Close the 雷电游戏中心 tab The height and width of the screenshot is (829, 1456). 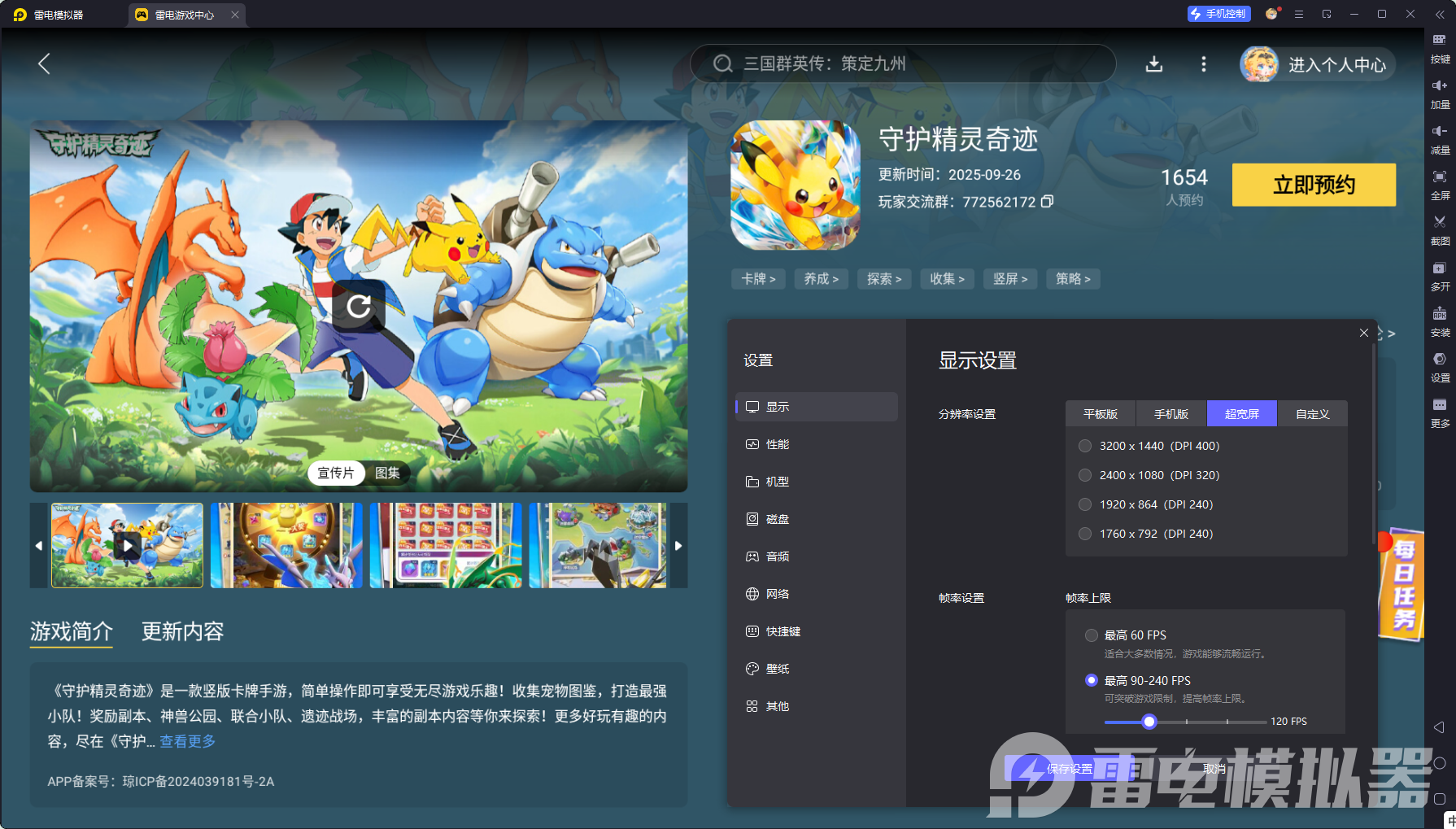pyautogui.click(x=235, y=15)
